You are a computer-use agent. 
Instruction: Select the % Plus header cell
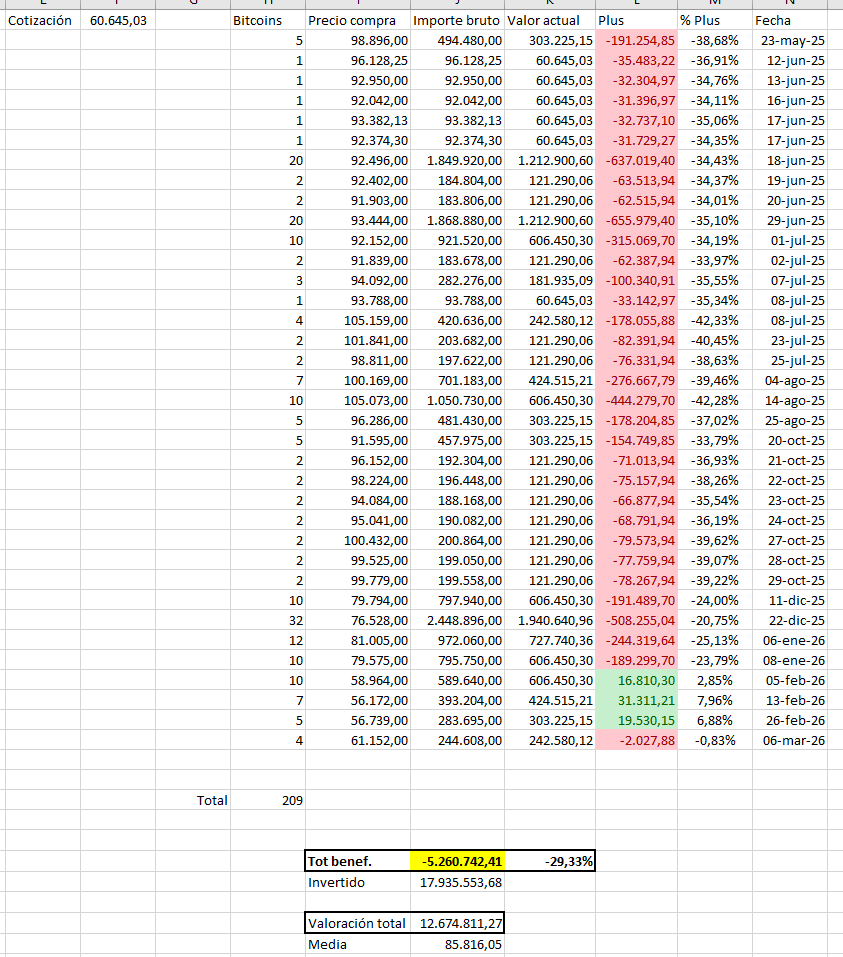pos(714,20)
